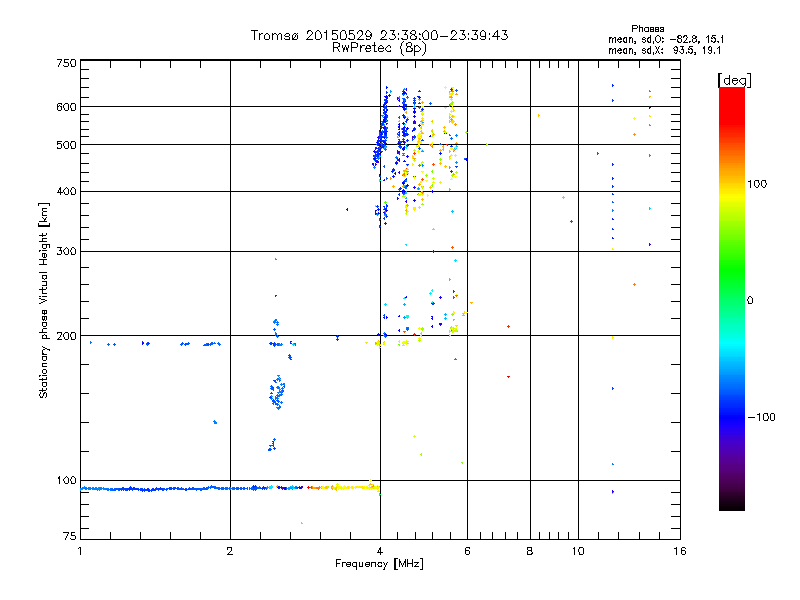
Task: Click the phase colorbar gradient
Action: click(732, 299)
